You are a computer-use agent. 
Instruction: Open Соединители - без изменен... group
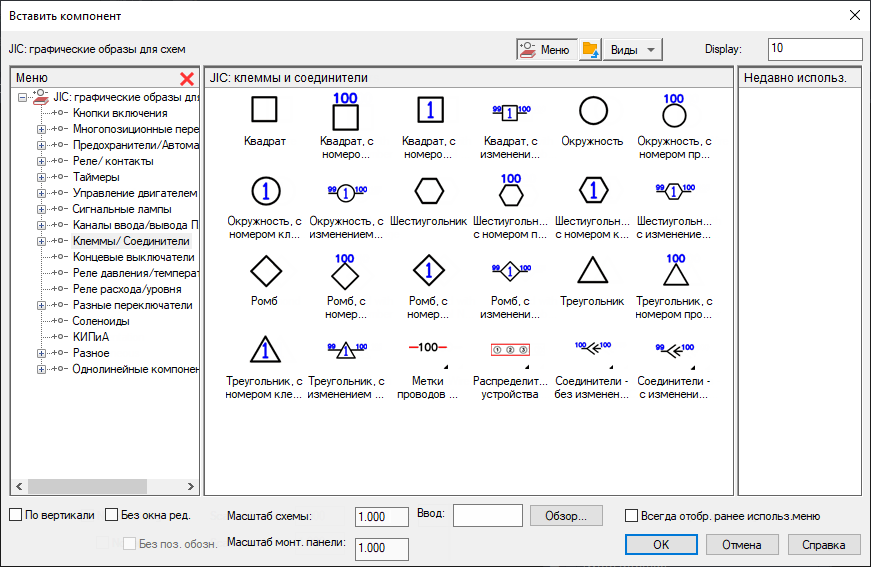[593, 348]
